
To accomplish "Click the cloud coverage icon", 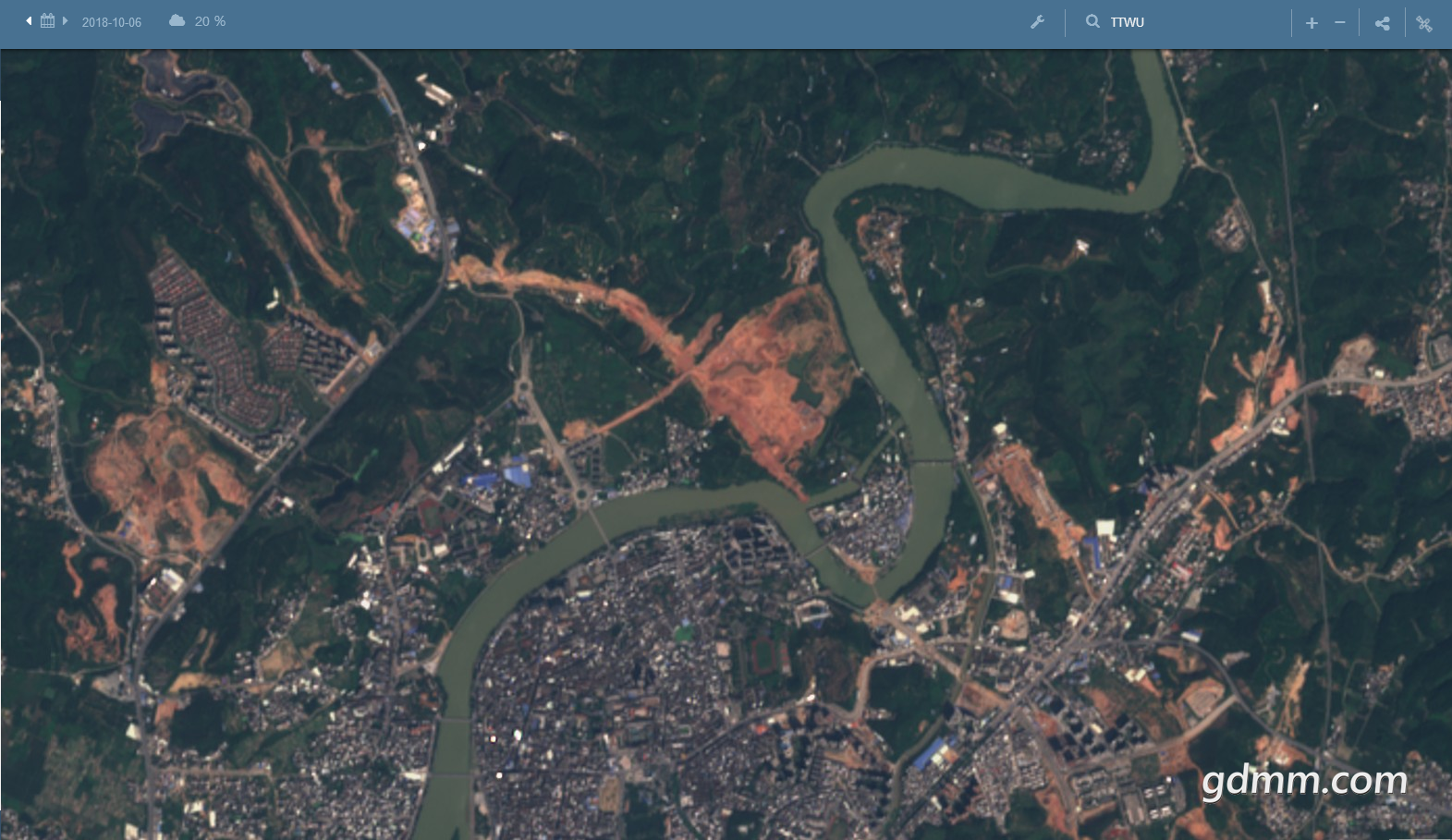I will 177,21.
